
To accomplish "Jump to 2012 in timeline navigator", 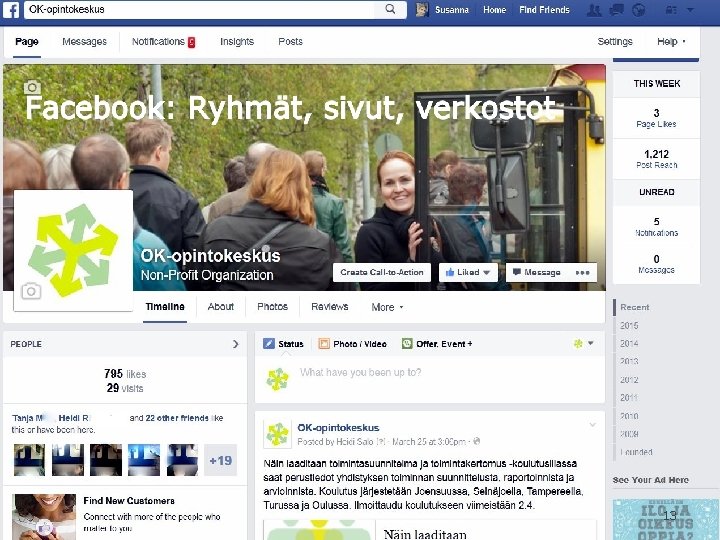I will pos(629,380).
